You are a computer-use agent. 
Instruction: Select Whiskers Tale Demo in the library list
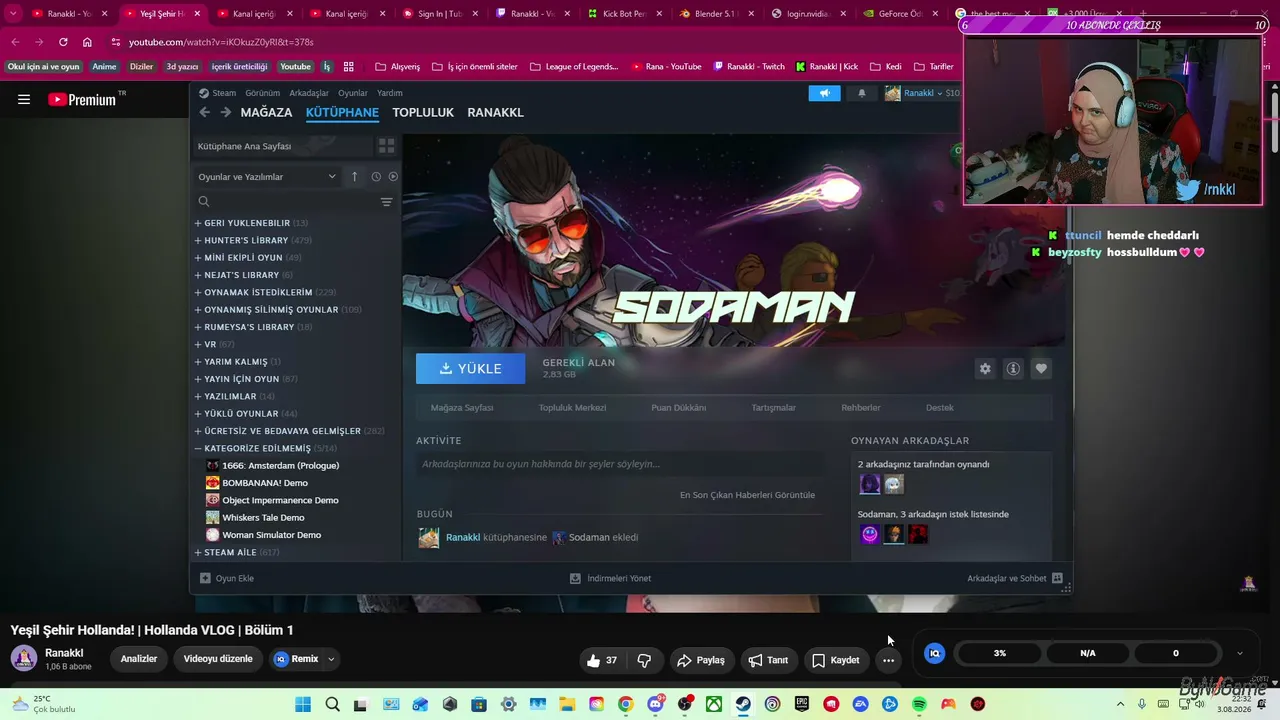[x=263, y=517]
